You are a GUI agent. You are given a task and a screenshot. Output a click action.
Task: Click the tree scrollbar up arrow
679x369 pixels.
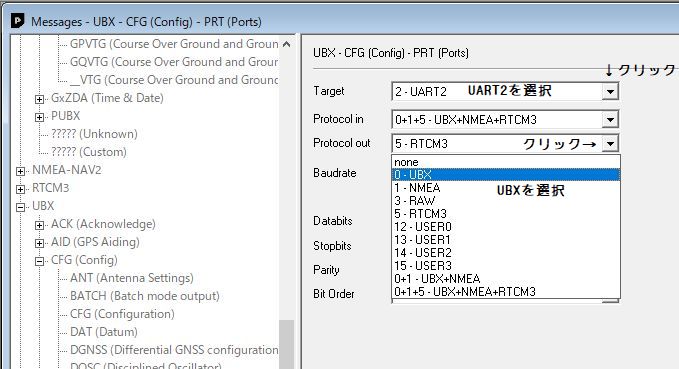click(x=286, y=44)
